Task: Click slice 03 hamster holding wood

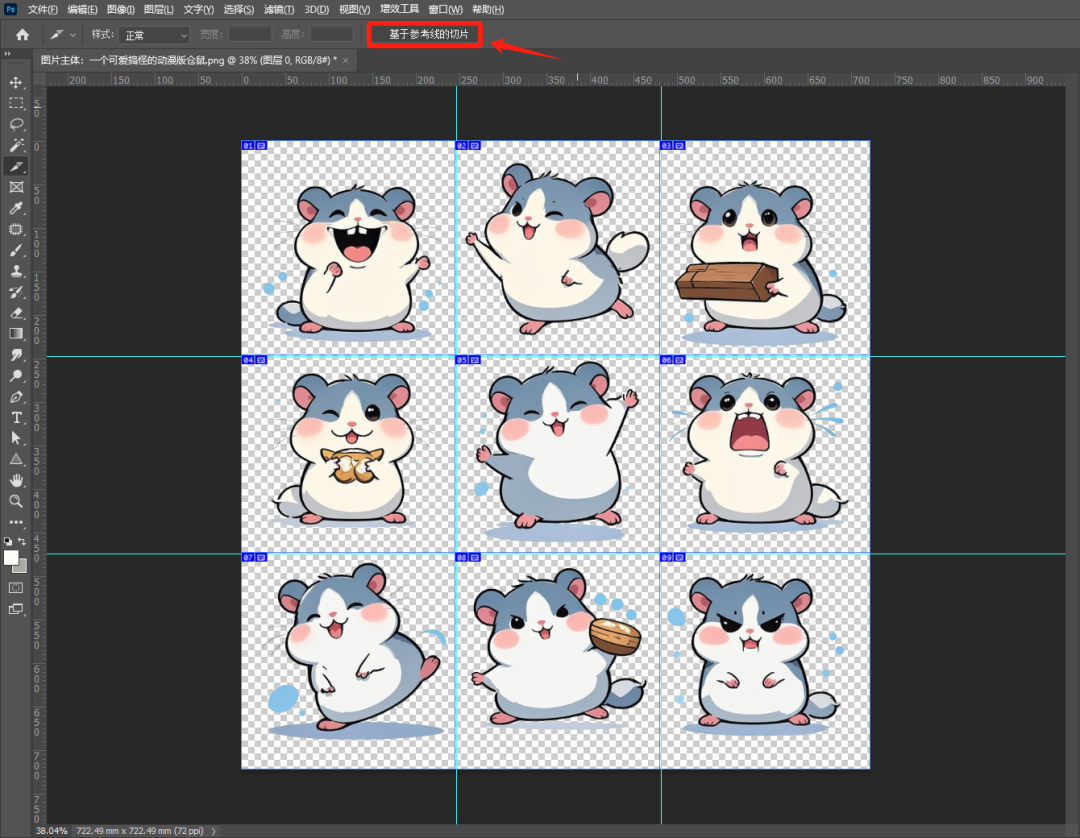Action: pos(765,249)
